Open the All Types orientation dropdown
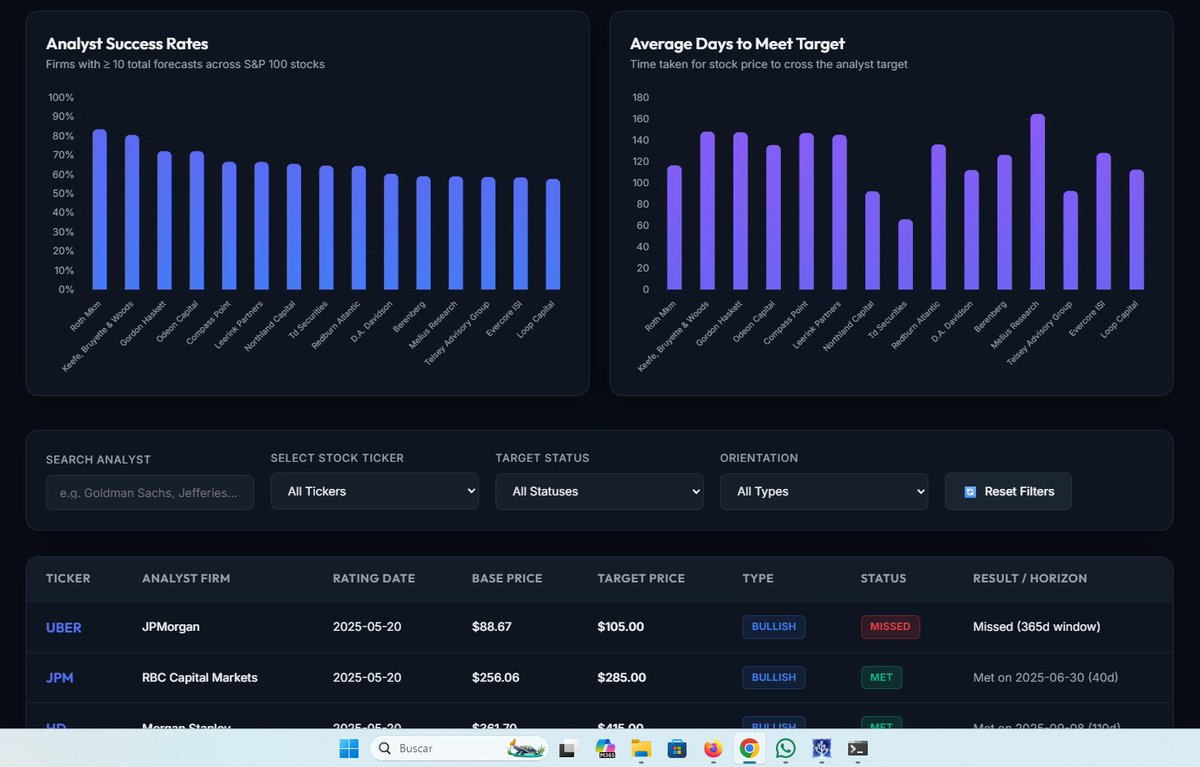Image resolution: width=1200 pixels, height=767 pixels. pyautogui.click(x=824, y=491)
